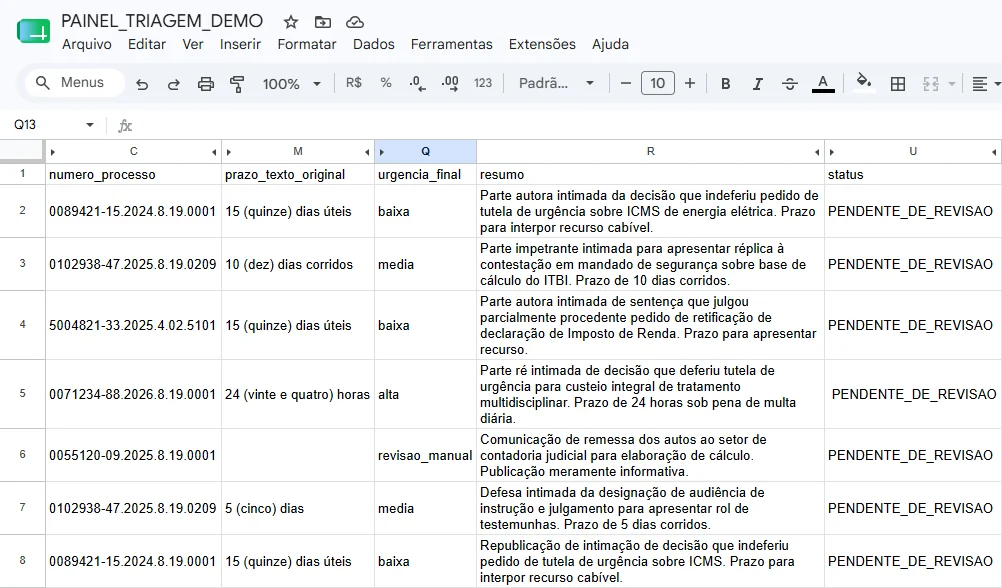Expand hidden columns left of column U

pos(831,152)
